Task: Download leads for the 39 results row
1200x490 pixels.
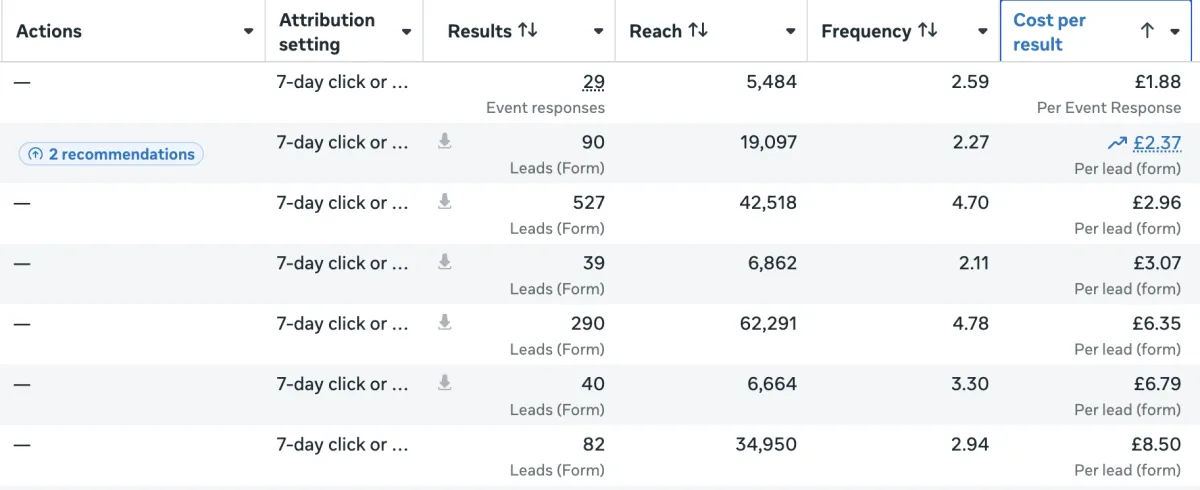Action: 445,262
